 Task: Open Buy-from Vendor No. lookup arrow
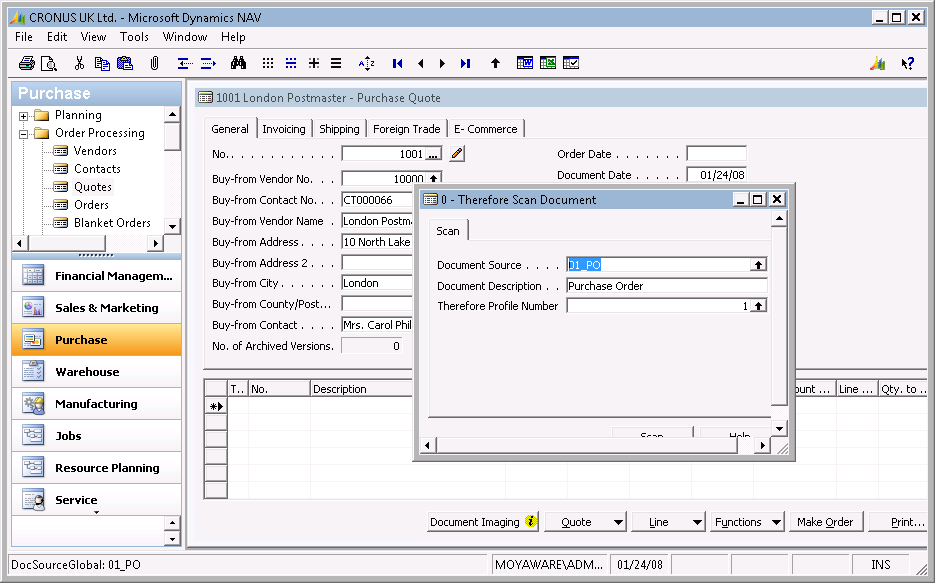434,178
